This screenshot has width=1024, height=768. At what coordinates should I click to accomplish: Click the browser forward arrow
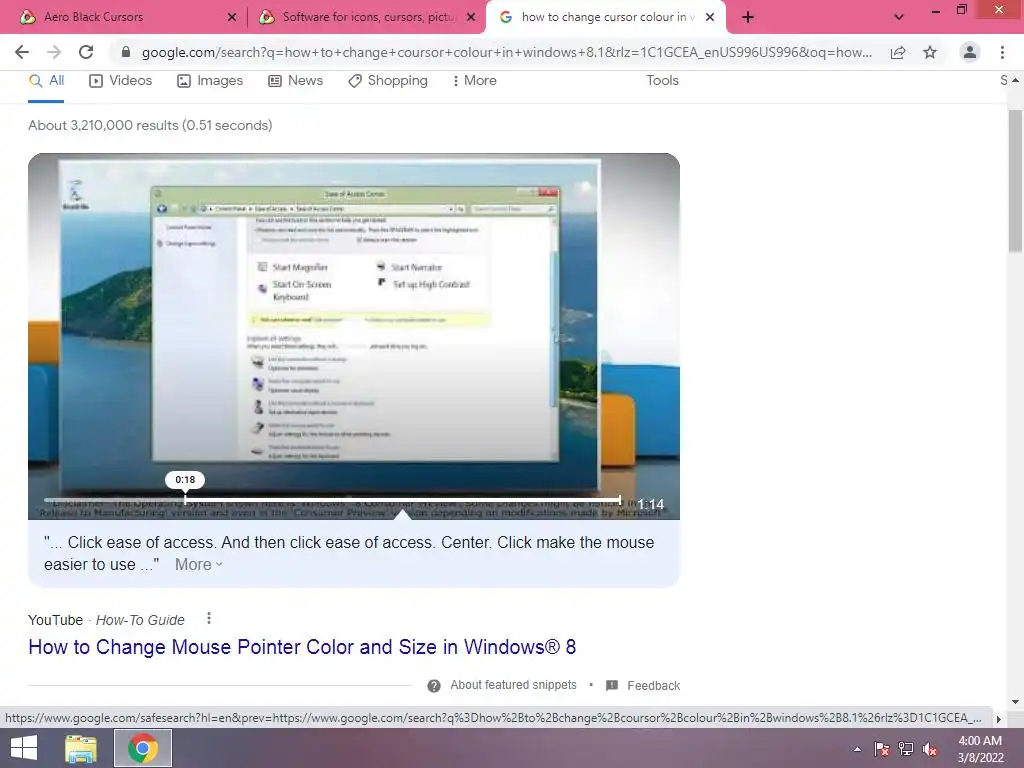54,52
